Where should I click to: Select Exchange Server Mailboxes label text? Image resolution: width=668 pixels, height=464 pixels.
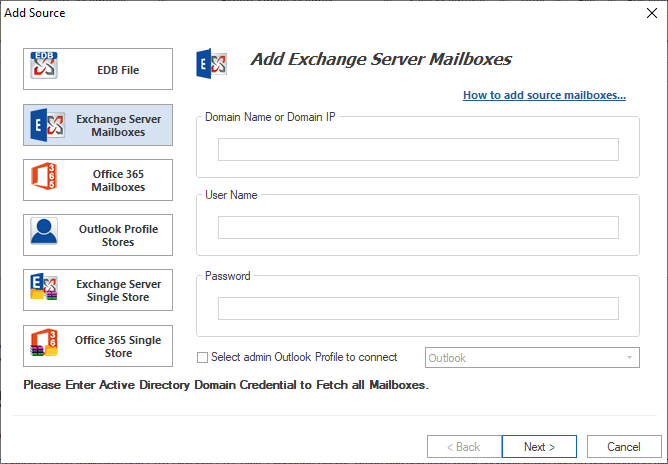point(118,125)
